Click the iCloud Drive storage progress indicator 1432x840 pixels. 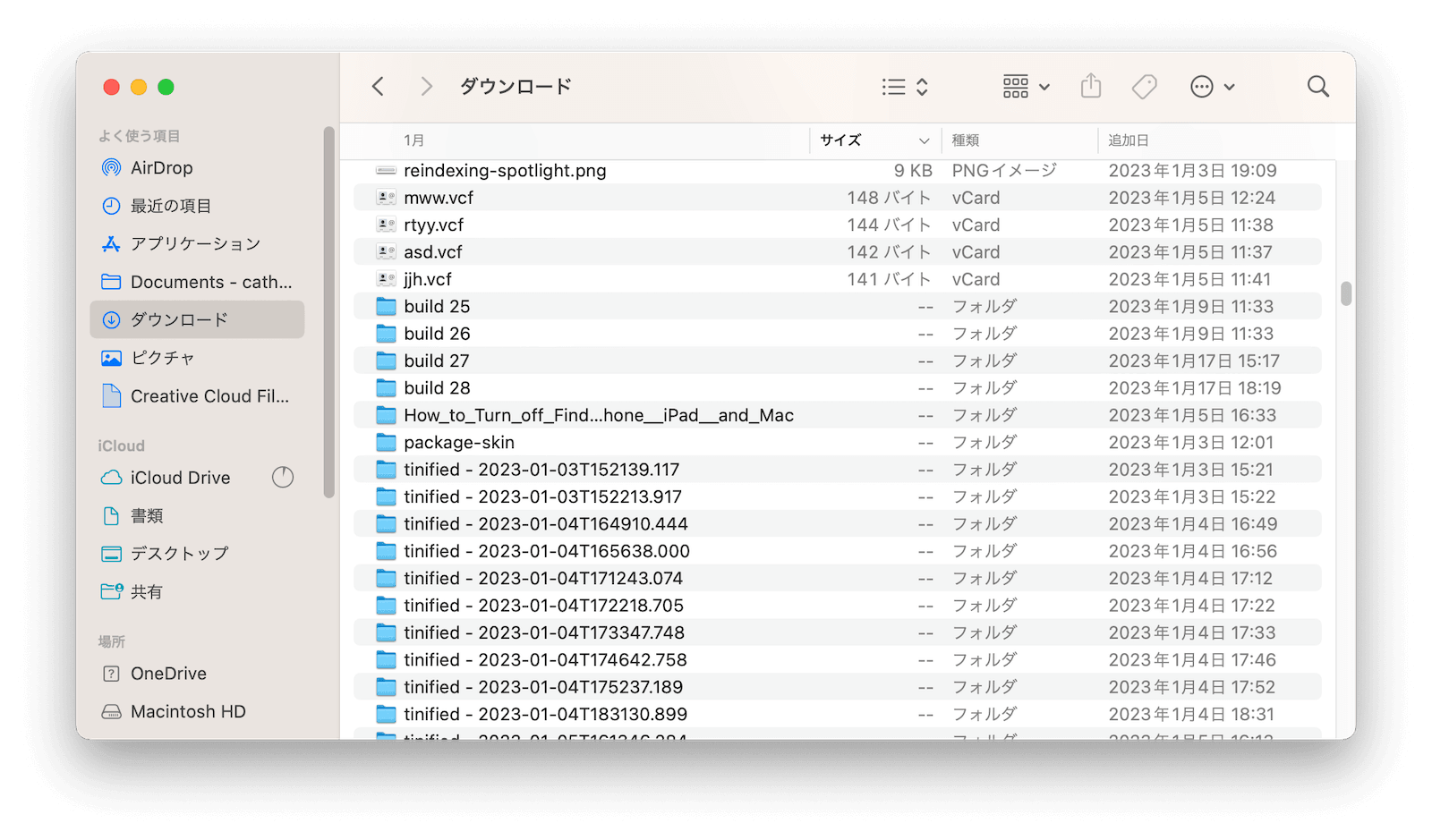pos(283,478)
